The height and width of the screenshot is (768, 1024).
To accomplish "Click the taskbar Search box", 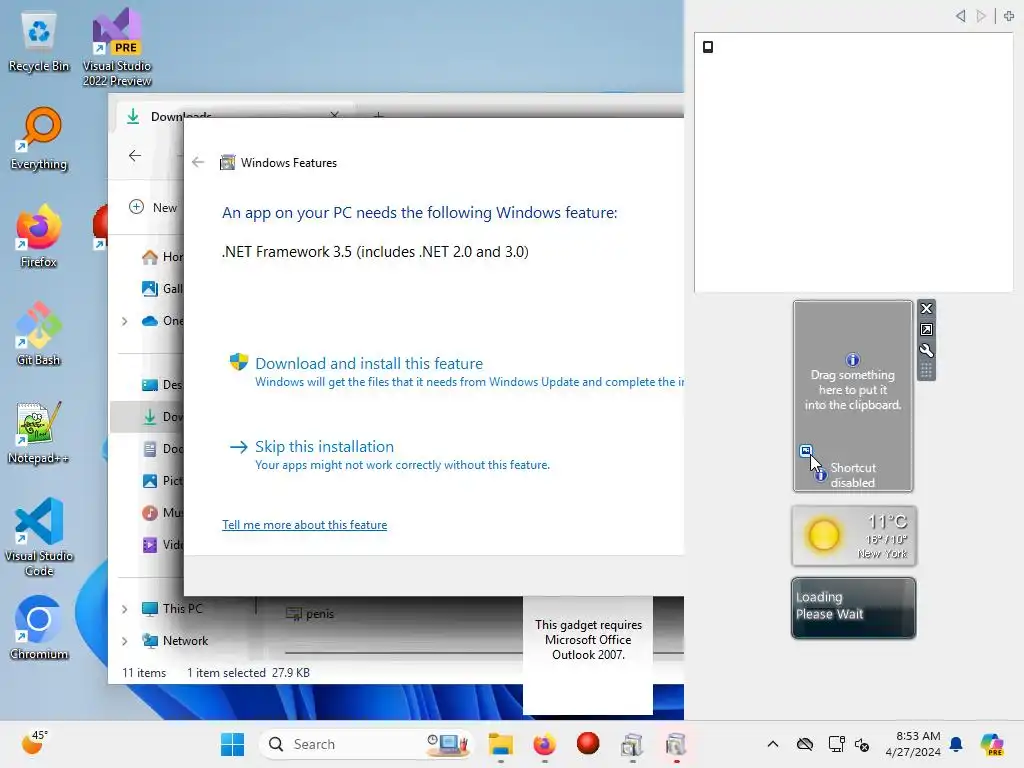I will click(x=364, y=744).
